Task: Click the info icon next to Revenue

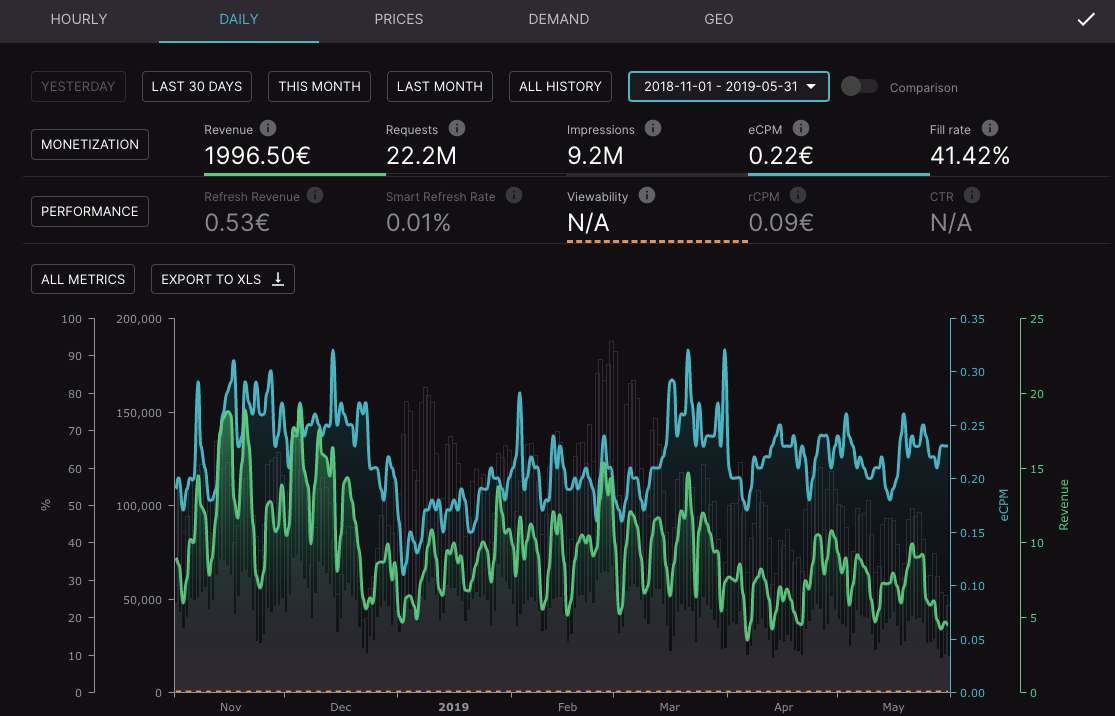Action: tap(268, 129)
